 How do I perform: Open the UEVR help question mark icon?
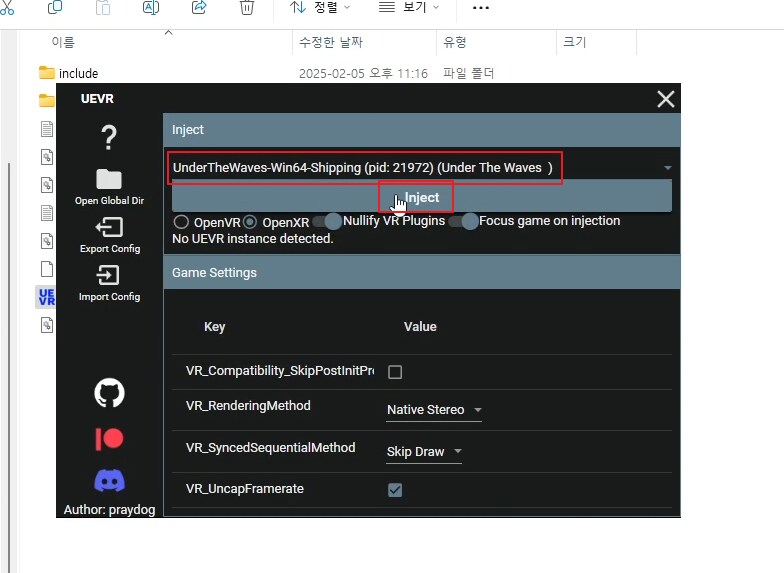108,138
